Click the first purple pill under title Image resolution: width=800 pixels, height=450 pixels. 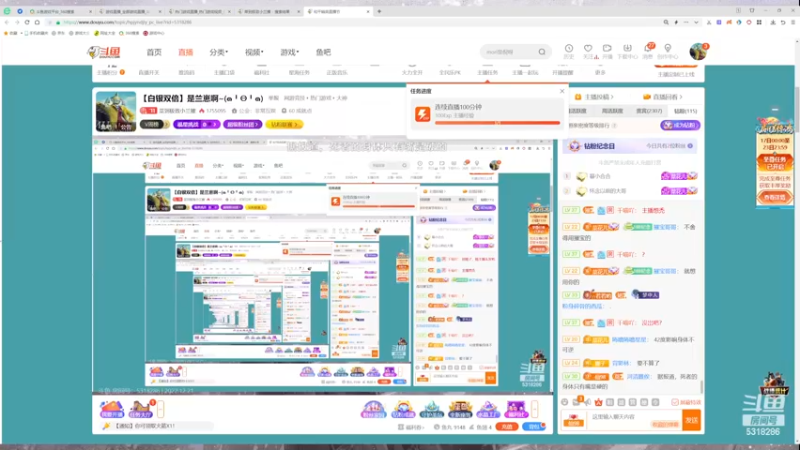(x=196, y=124)
